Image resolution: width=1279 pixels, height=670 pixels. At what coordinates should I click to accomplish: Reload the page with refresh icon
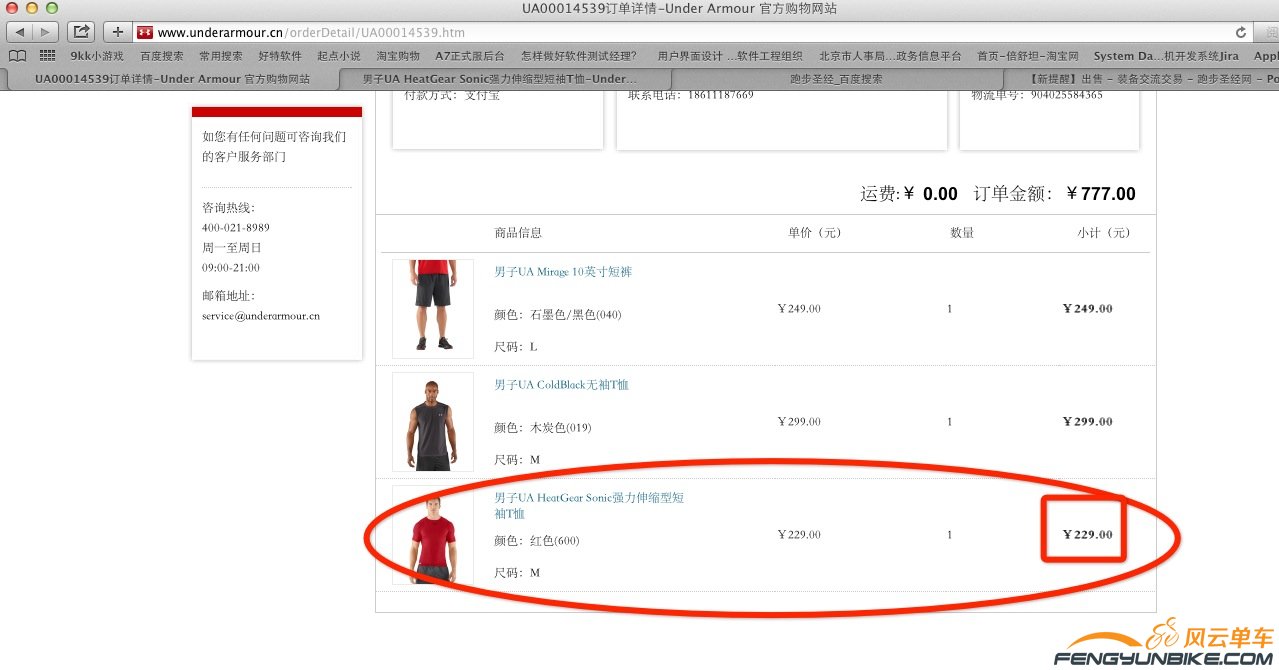point(1241,32)
